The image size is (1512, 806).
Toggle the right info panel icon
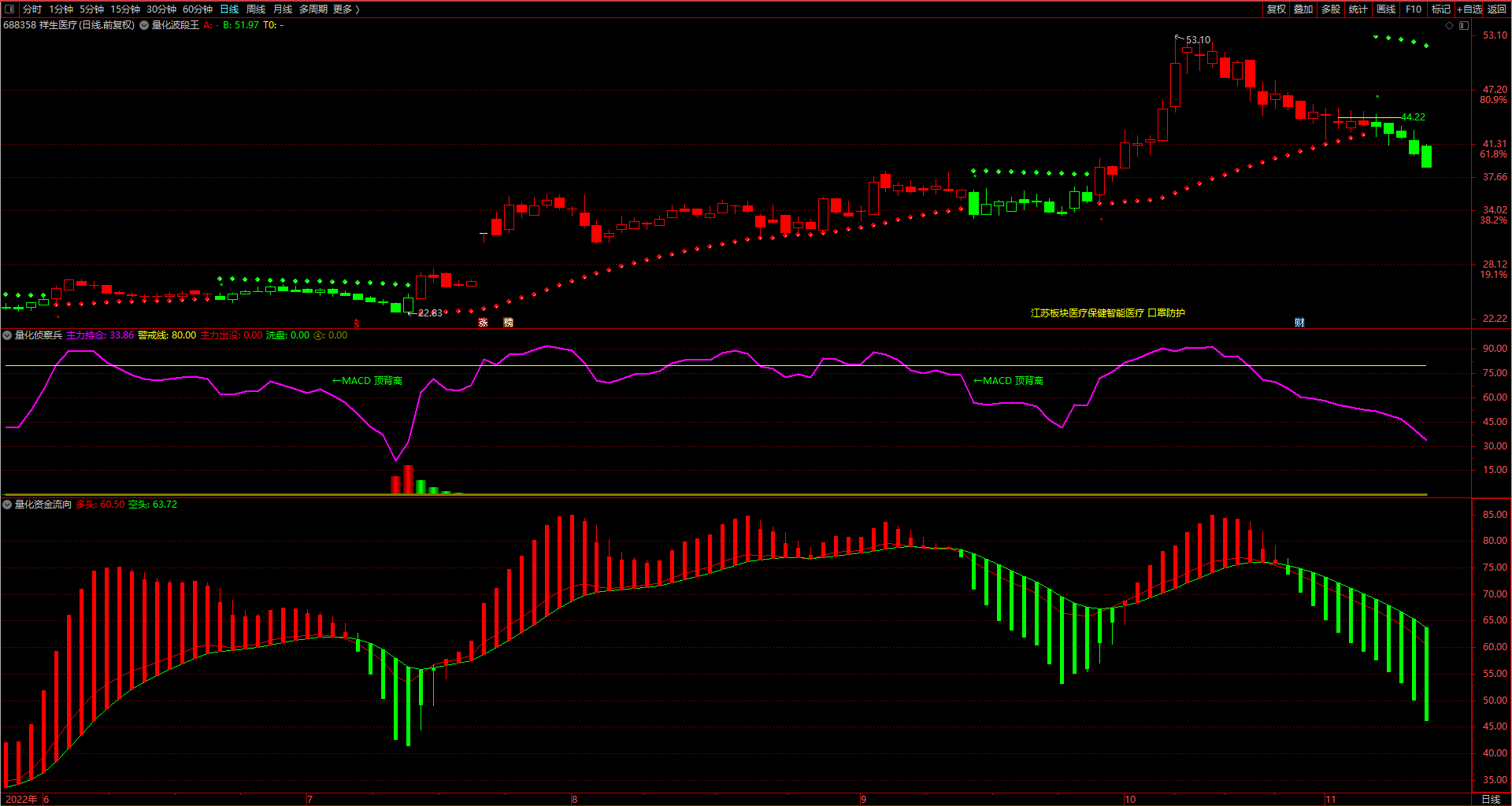click(1464, 25)
